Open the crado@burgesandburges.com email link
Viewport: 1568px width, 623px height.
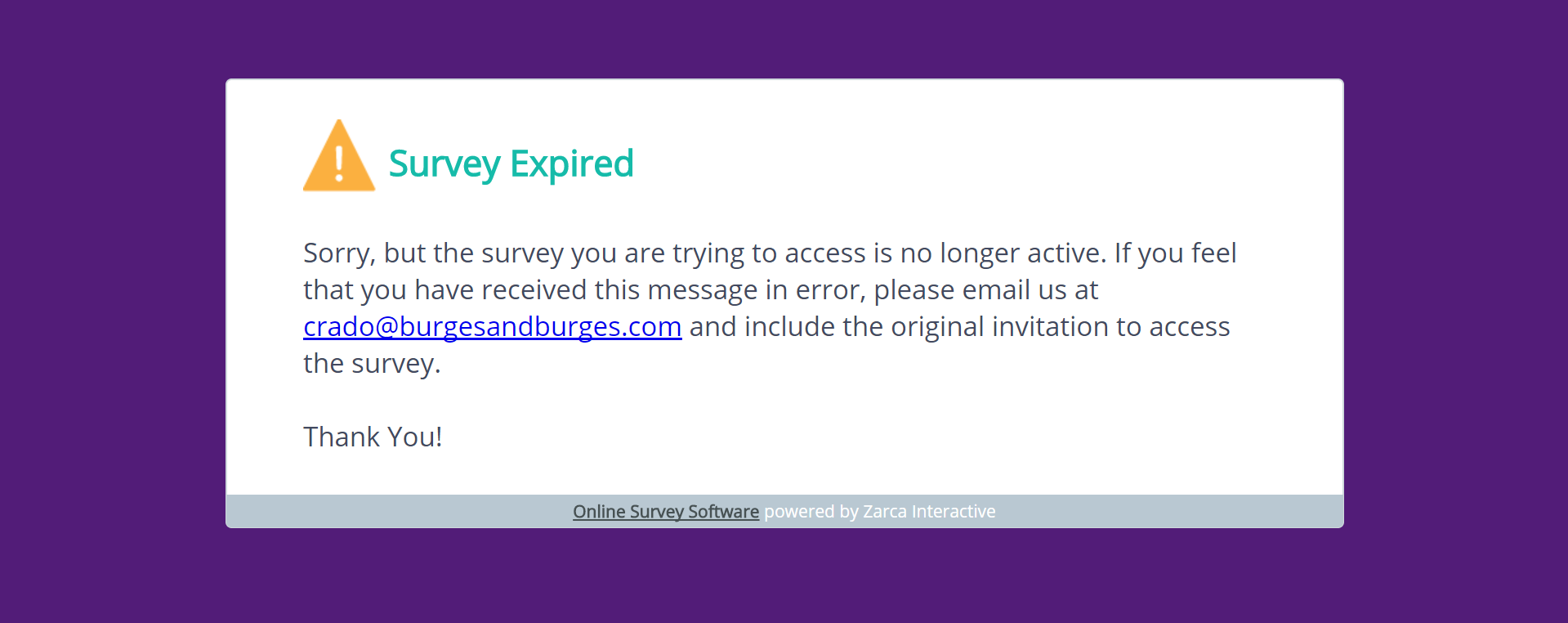[492, 327]
